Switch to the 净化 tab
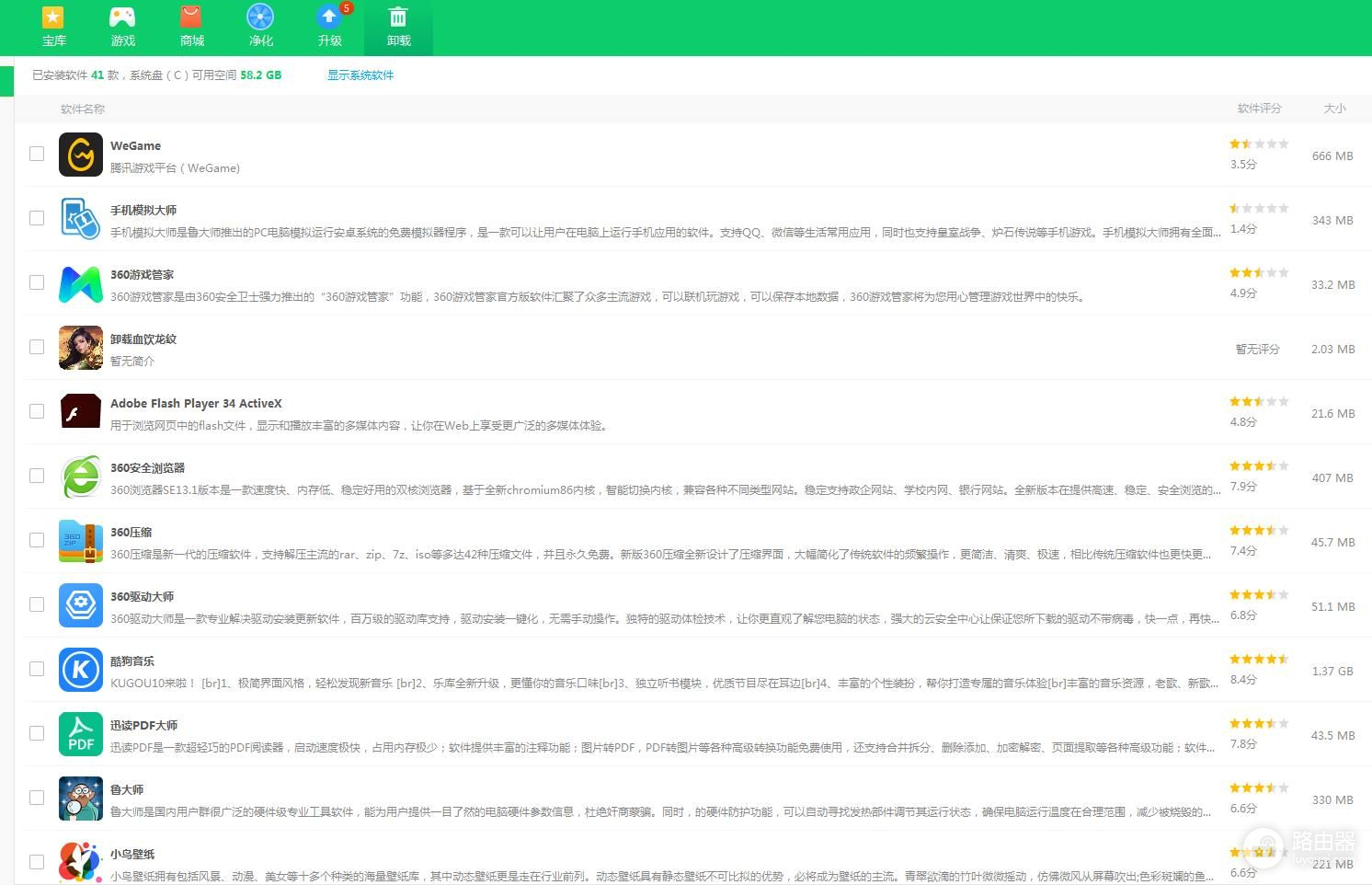The image size is (1372, 885). 260,28
